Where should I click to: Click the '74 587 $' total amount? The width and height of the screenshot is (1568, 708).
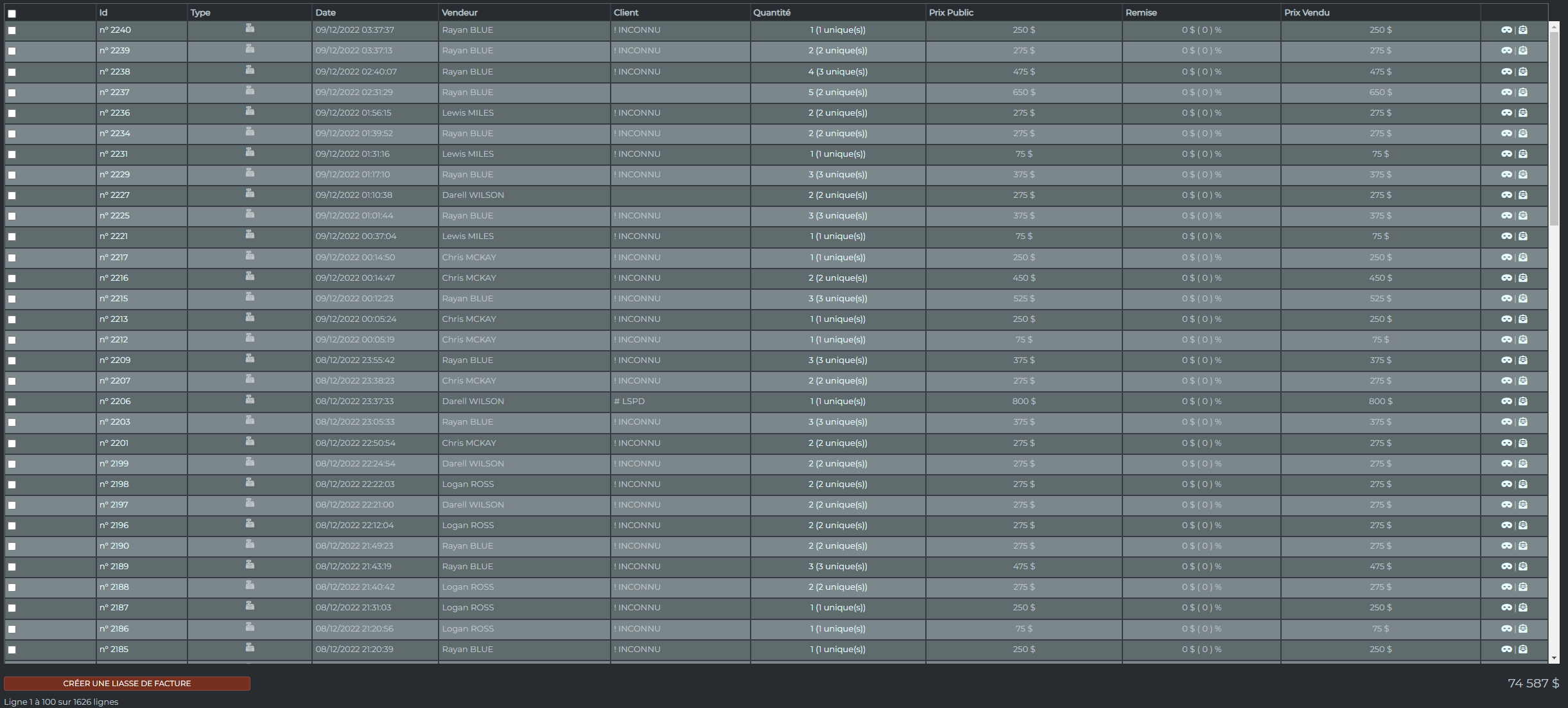click(1533, 684)
